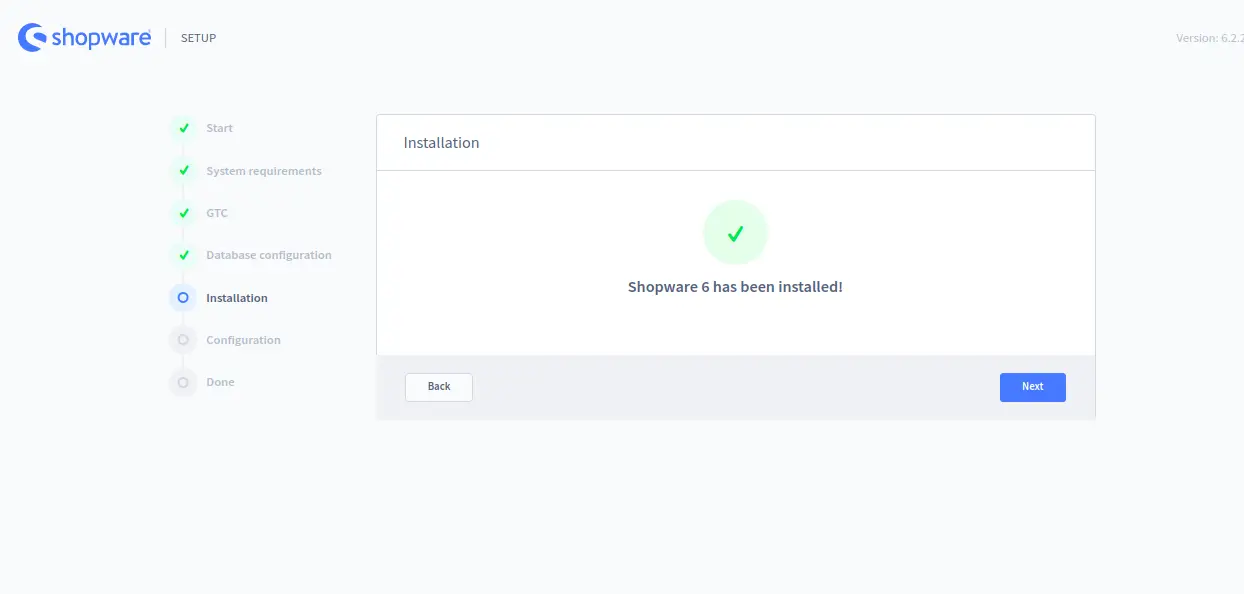Click the Shopware logo icon
This screenshot has height=594, width=1244.
32,38
